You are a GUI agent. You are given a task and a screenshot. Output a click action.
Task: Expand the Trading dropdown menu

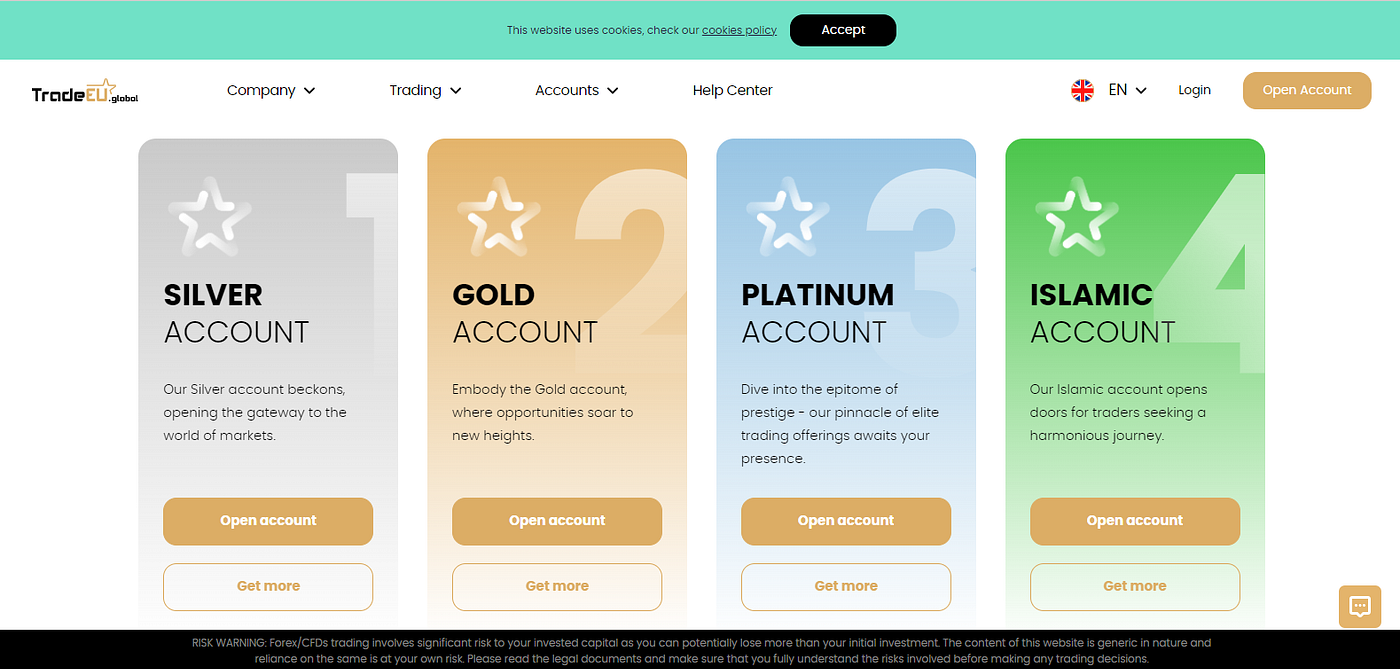(x=426, y=90)
